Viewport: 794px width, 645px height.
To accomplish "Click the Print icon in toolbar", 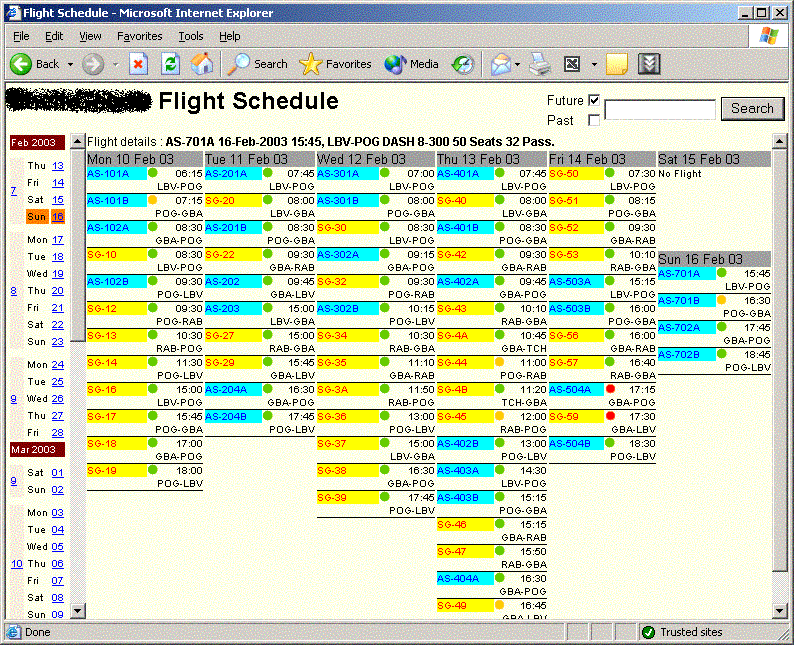I will click(x=540, y=64).
